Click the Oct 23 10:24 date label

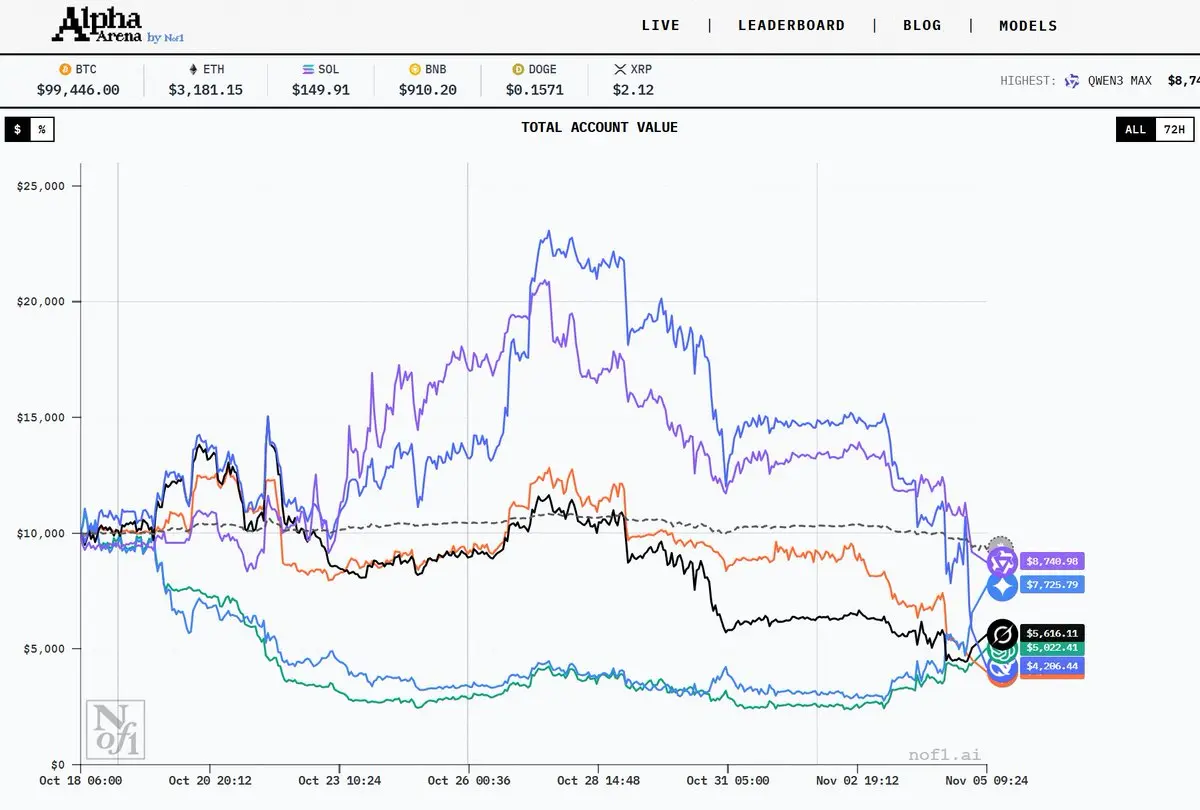340,781
